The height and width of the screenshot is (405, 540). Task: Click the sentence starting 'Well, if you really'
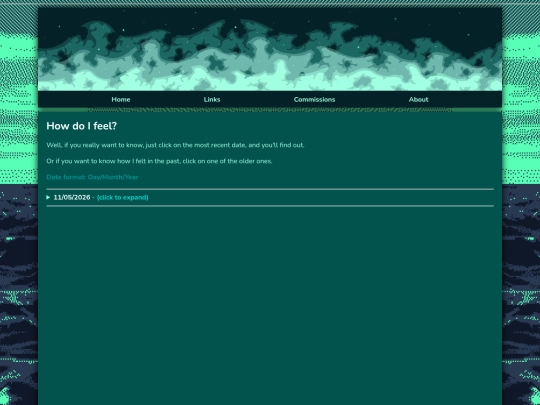[175, 145]
